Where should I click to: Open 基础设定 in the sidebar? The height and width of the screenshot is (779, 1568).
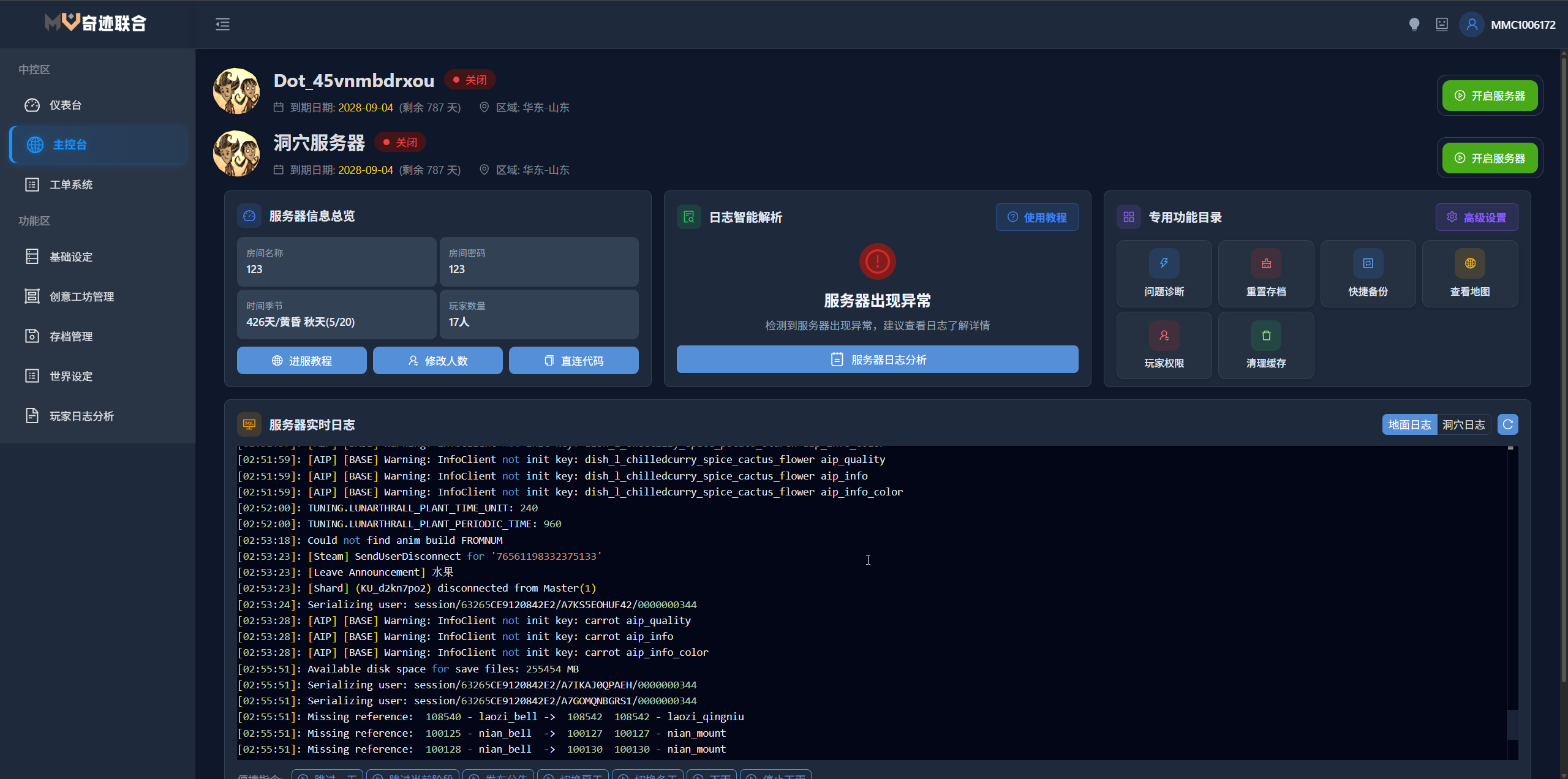click(98, 257)
